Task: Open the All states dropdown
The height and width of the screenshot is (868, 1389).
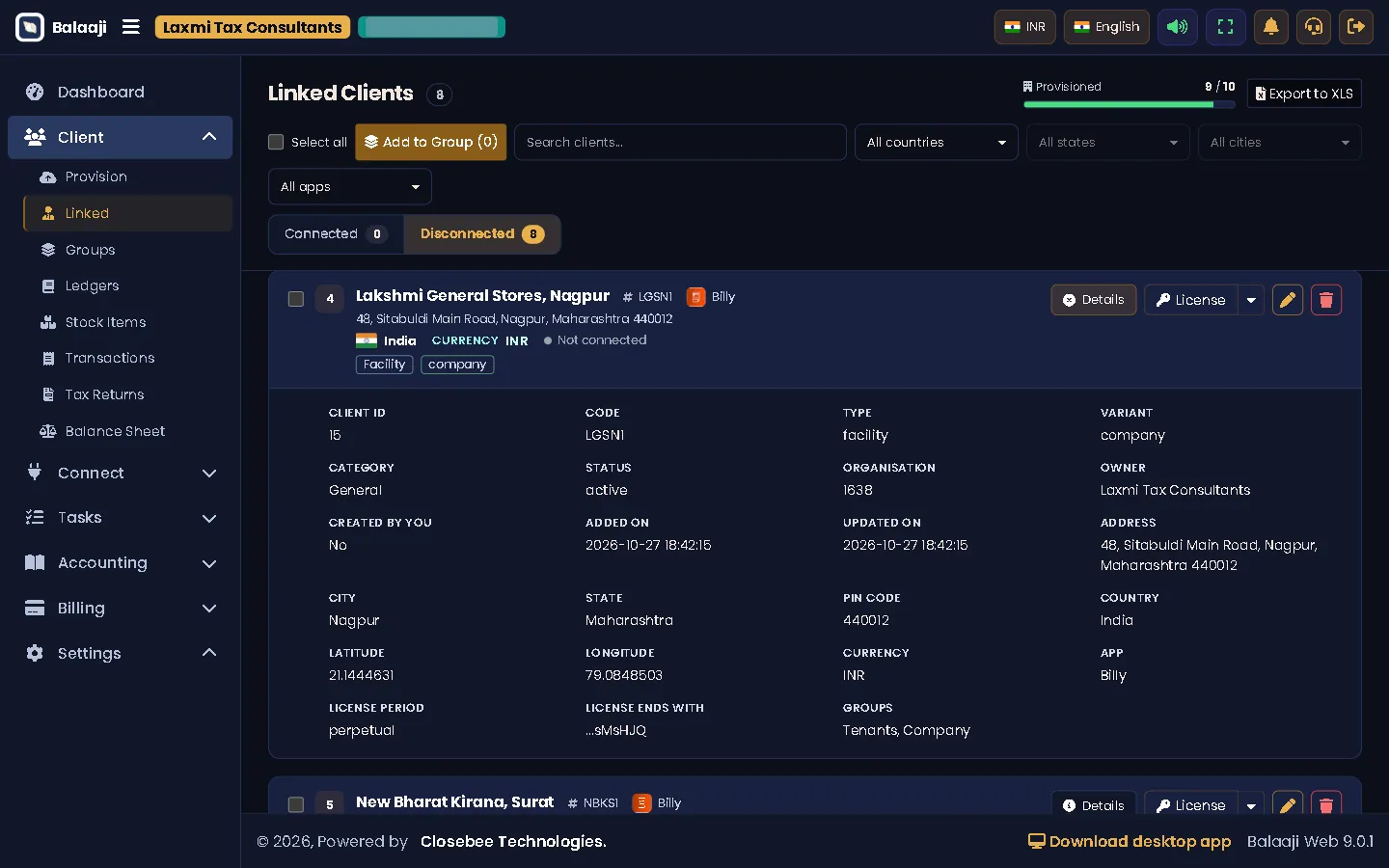Action: (1108, 142)
